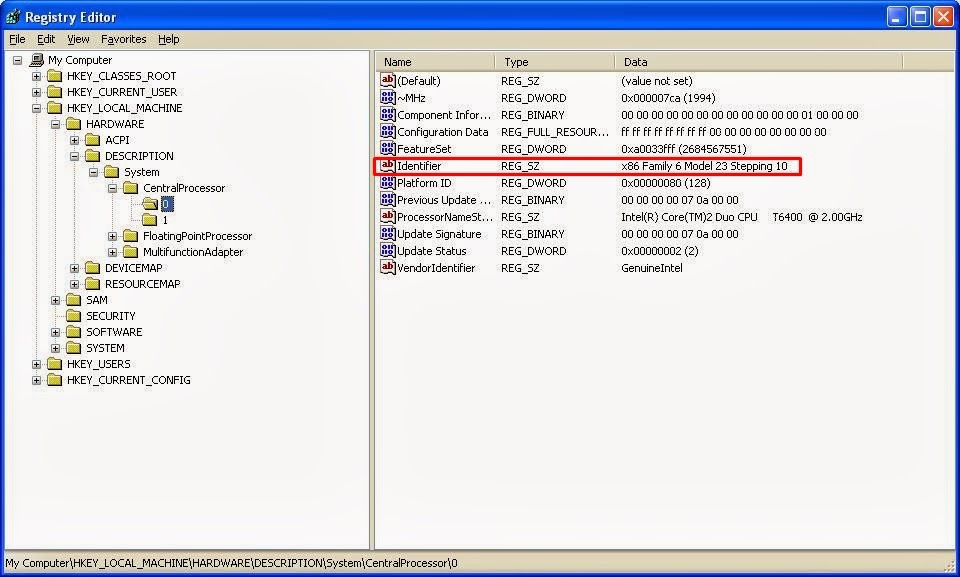Viewport: 960px width, 577px height.
Task: Expand the ACPI key
Action: (75, 140)
